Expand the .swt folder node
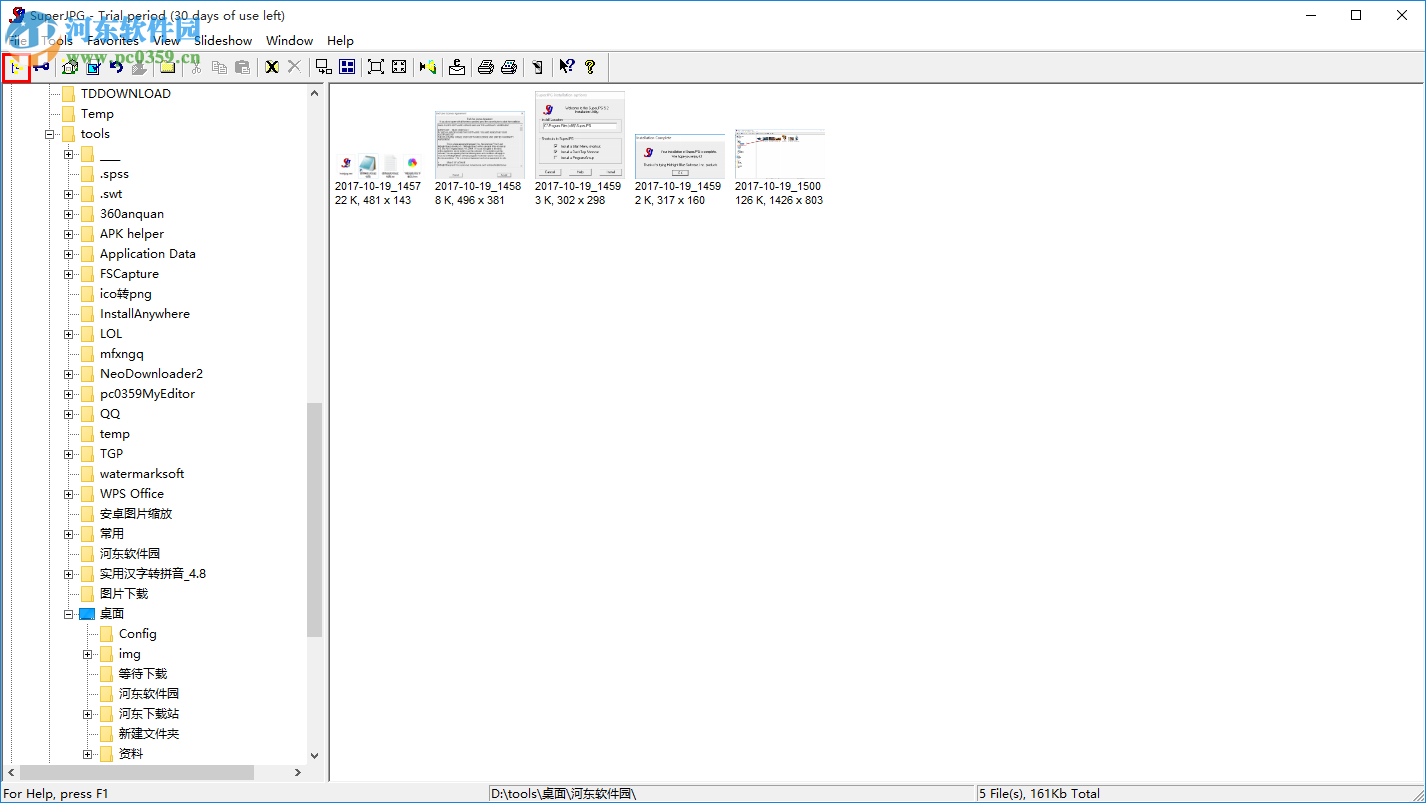Viewport: 1426px width, 803px height. 68,194
